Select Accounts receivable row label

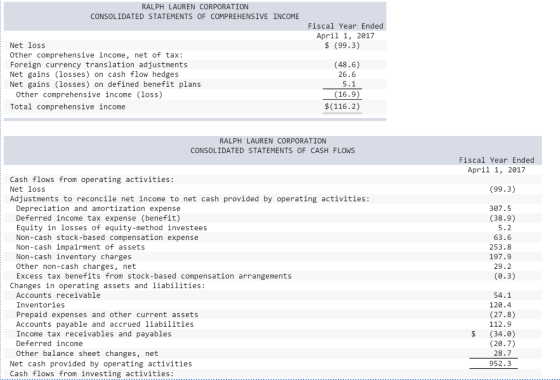coord(58,295)
